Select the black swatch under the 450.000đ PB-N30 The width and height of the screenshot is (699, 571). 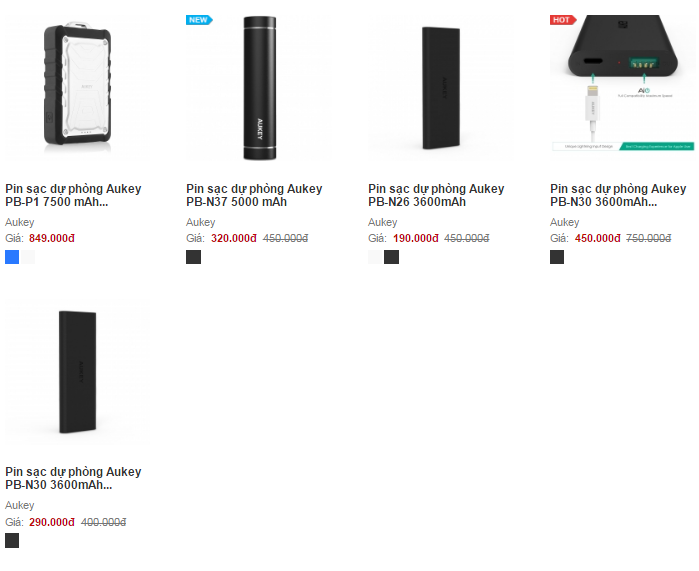(557, 257)
